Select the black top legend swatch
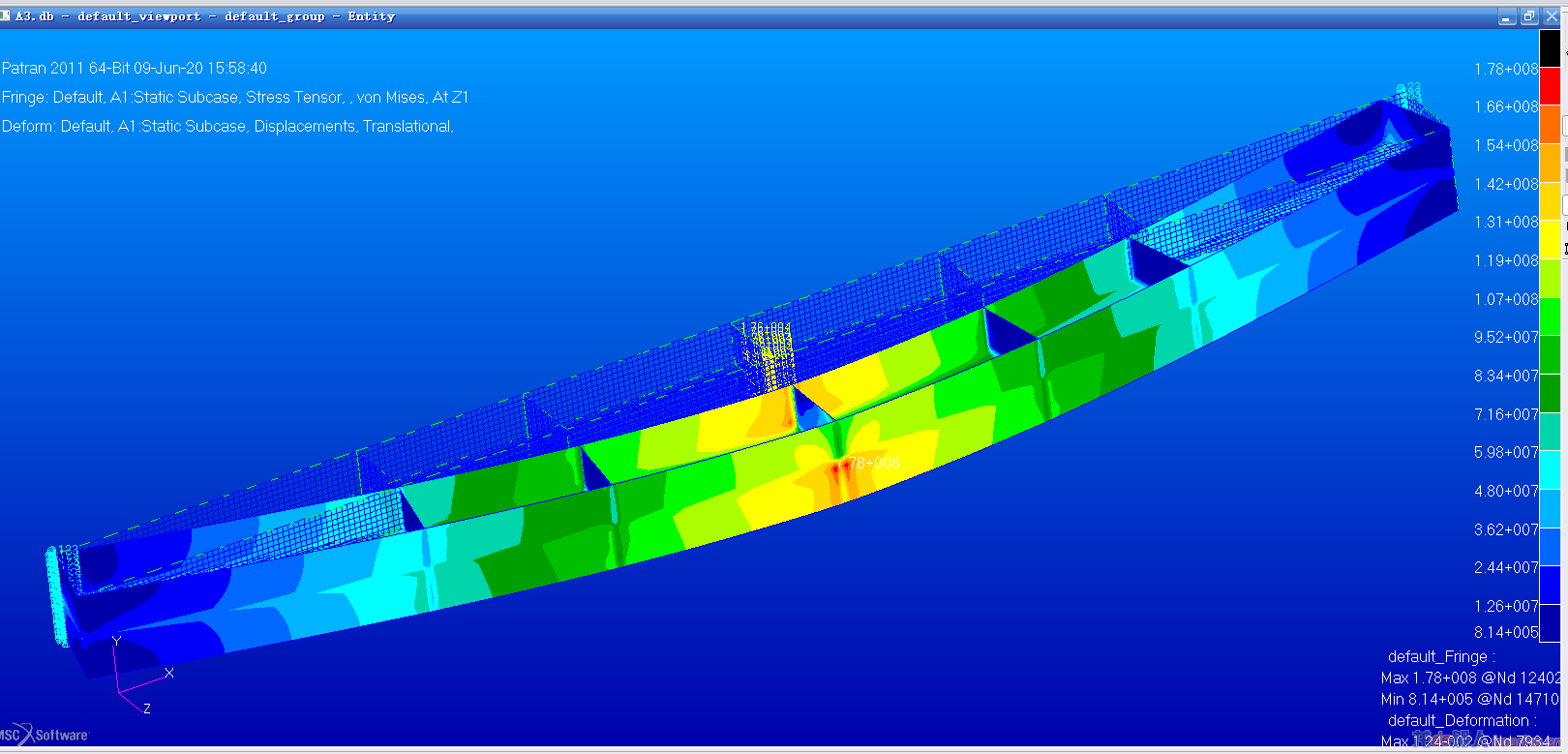The image size is (1568, 754). click(x=1550, y=48)
